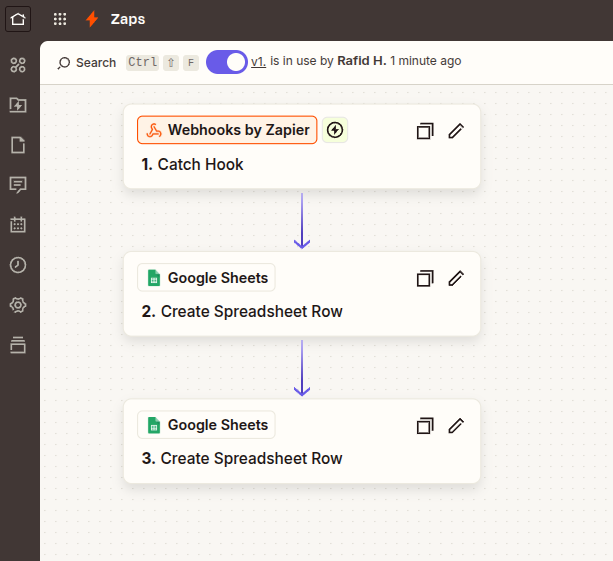Image resolution: width=613 pixels, height=561 pixels.
Task: Open the settings gear sidebar icon
Action: [18, 305]
